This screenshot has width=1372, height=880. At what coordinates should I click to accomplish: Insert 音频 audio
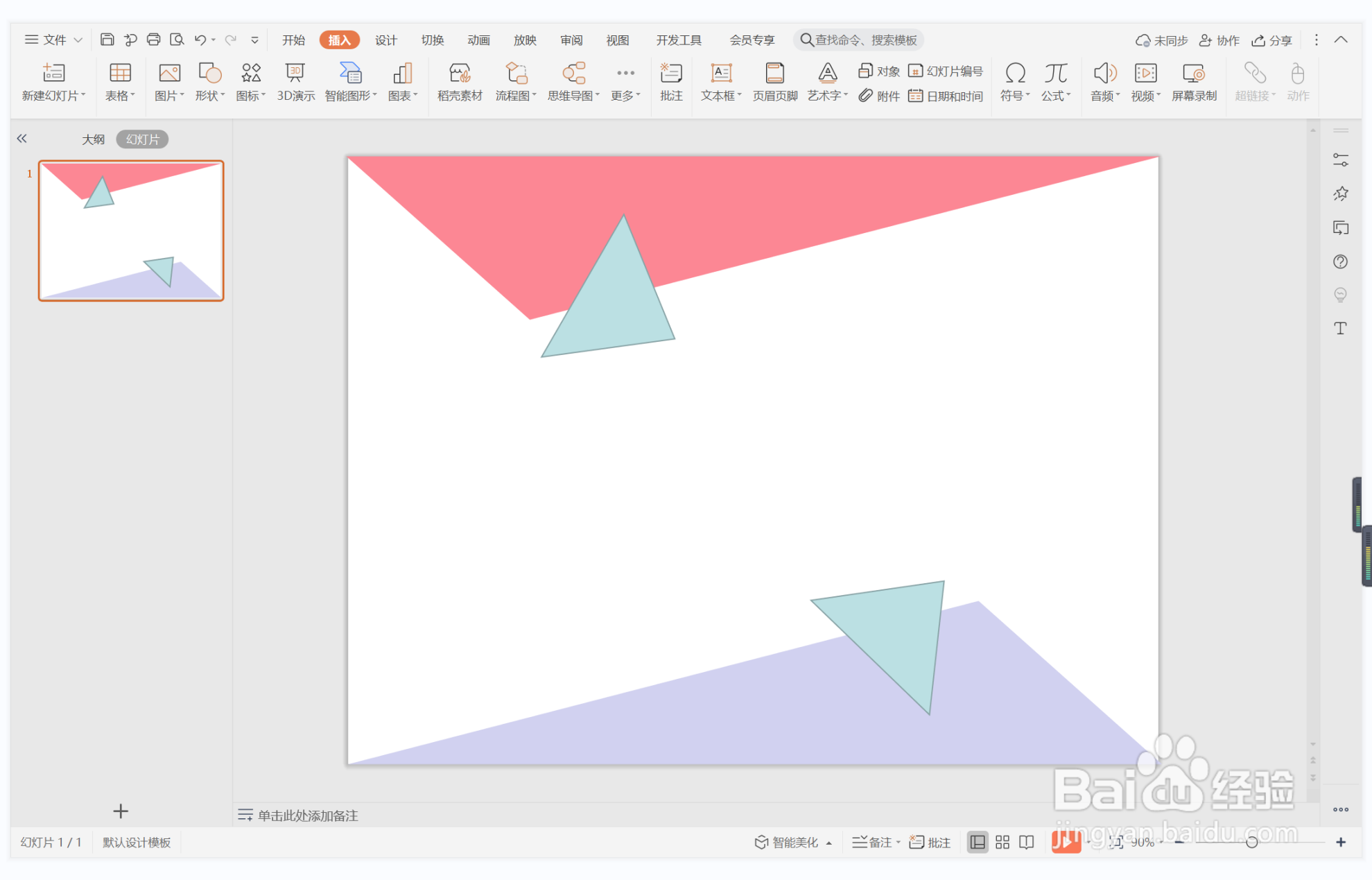tap(1105, 82)
